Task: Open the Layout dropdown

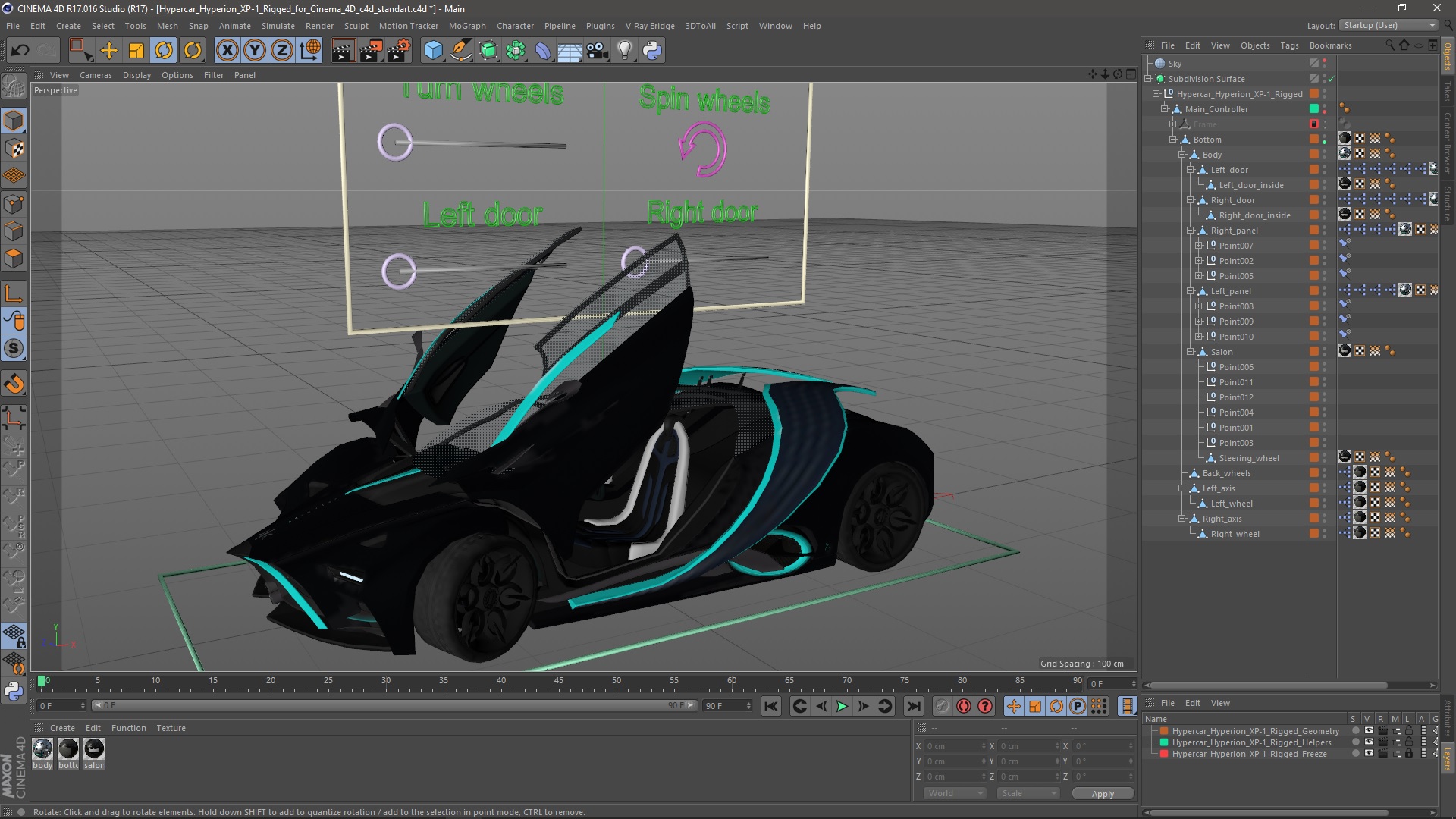Action: coord(1389,25)
